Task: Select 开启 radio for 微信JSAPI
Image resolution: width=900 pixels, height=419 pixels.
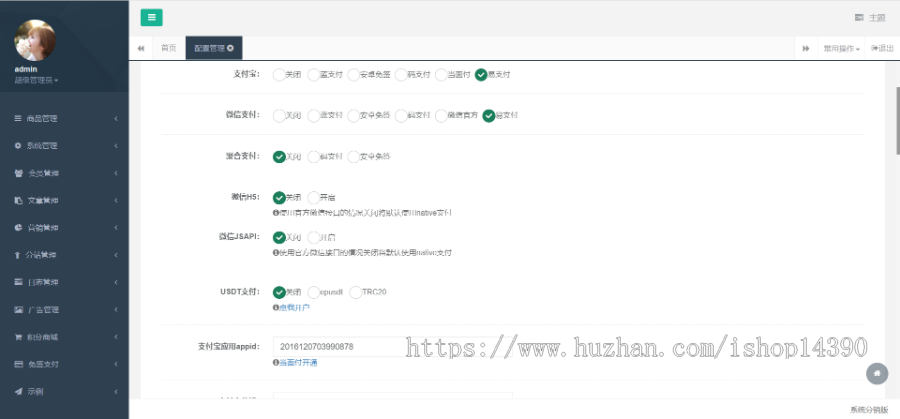Action: [313, 238]
